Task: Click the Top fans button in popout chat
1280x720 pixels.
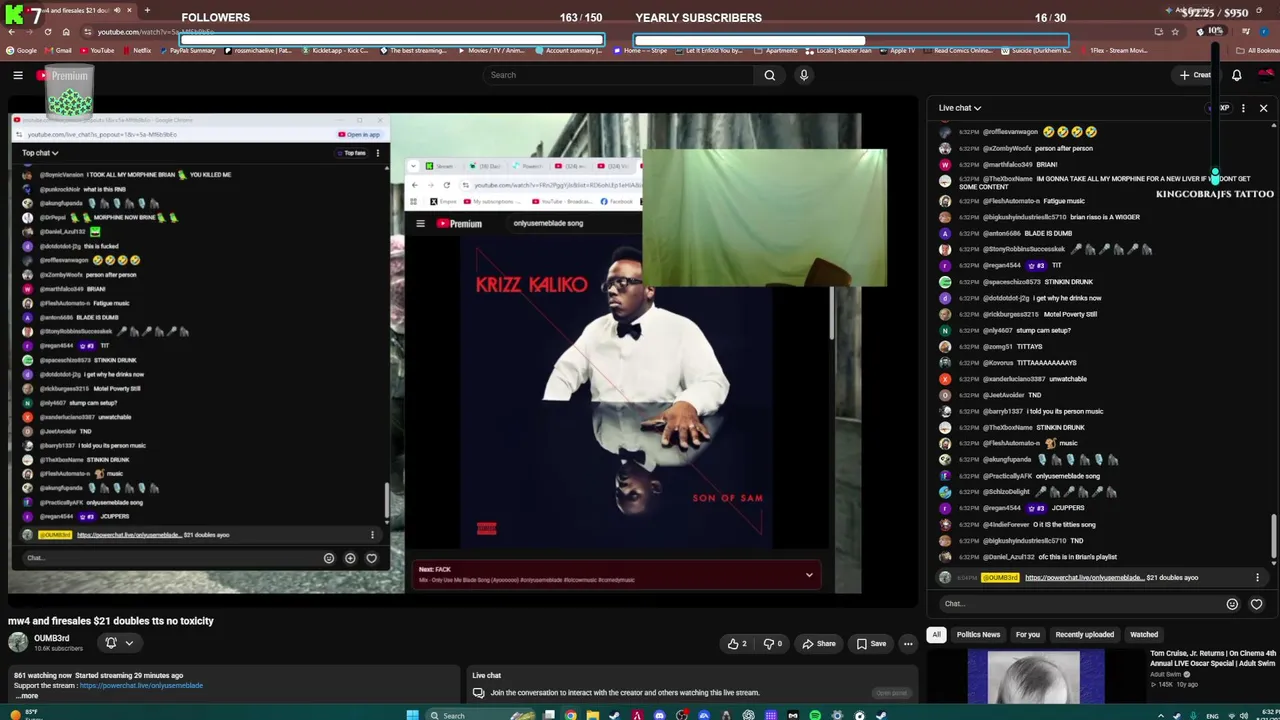Action: tap(354, 153)
